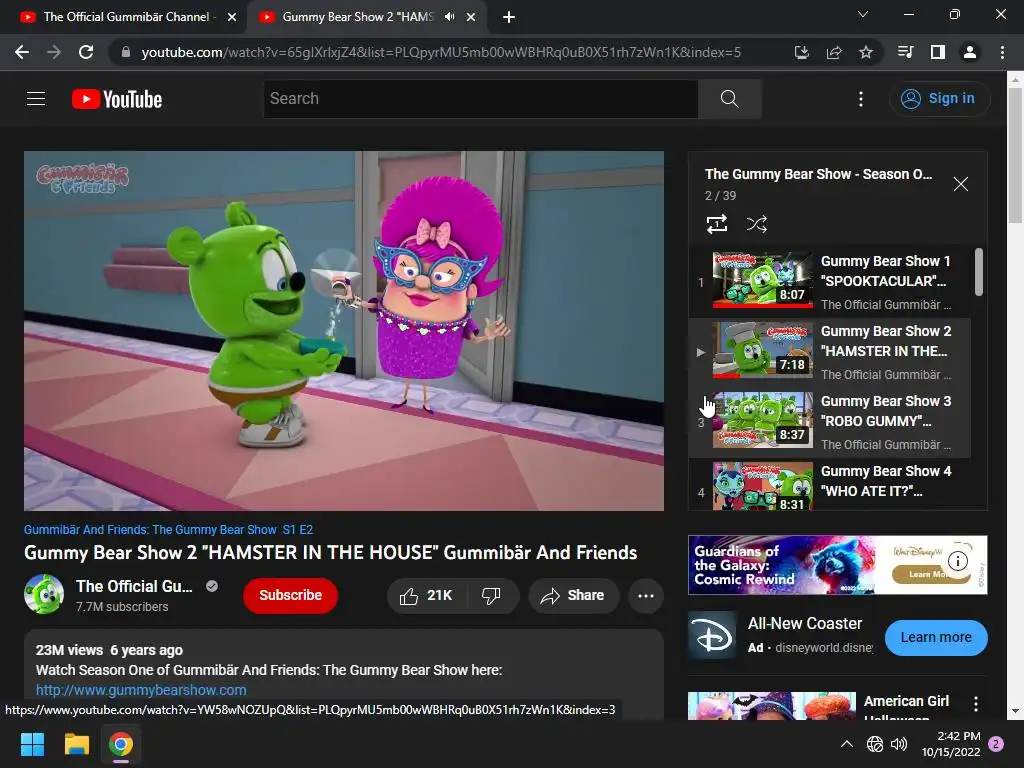
Task: Open the gummybearshow.com link
Action: (x=141, y=690)
